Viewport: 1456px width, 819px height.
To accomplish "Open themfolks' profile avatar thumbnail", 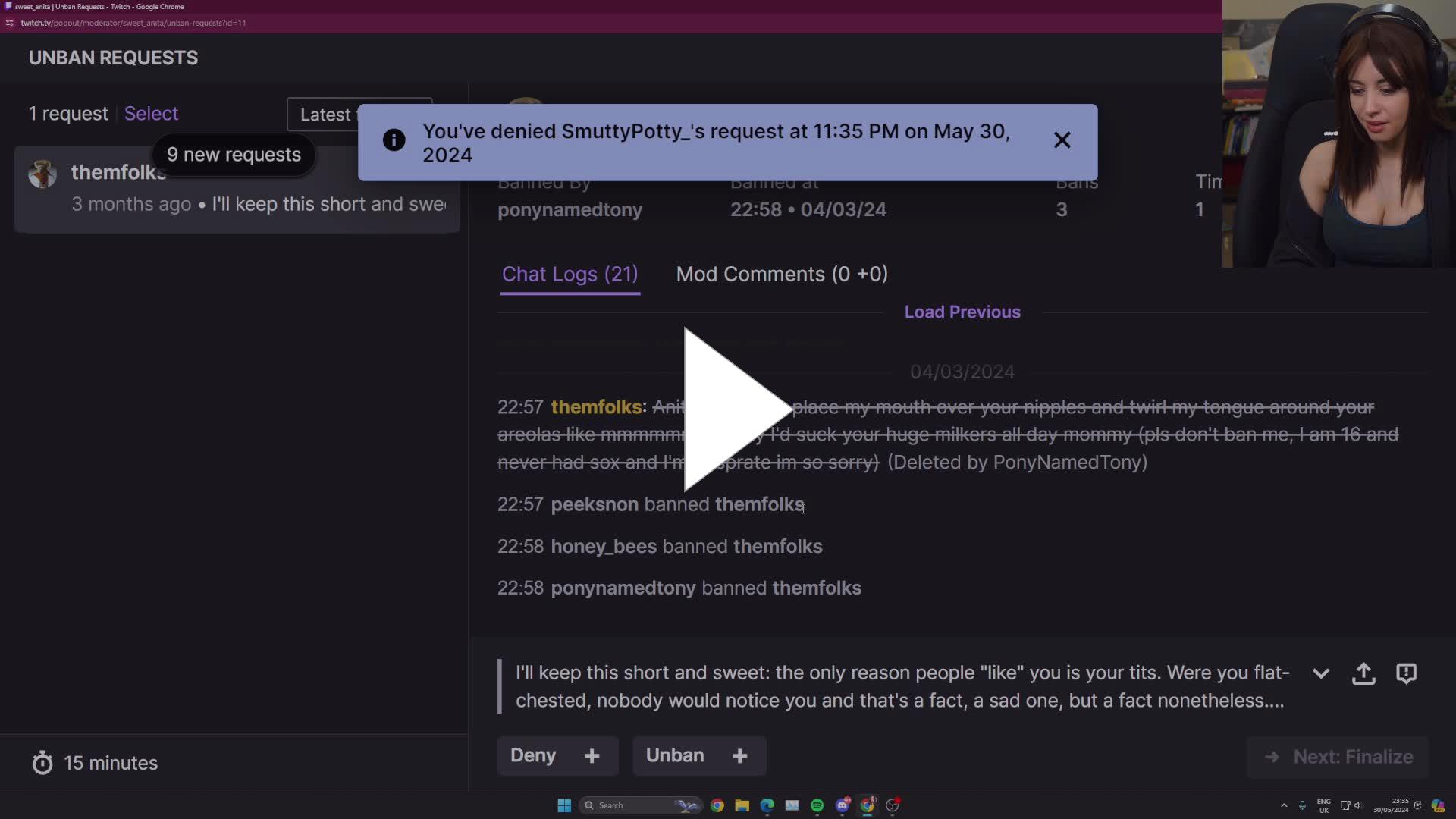I will [42, 174].
